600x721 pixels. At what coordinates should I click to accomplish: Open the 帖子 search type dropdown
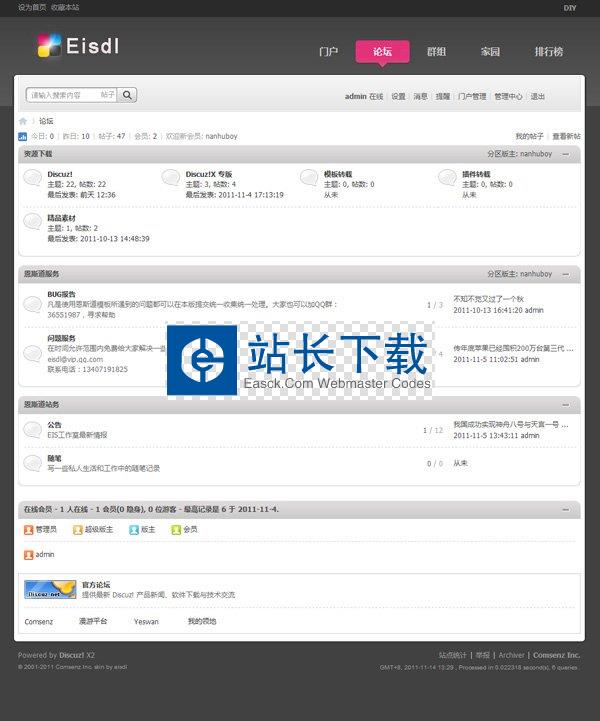pyautogui.click(x=107, y=95)
